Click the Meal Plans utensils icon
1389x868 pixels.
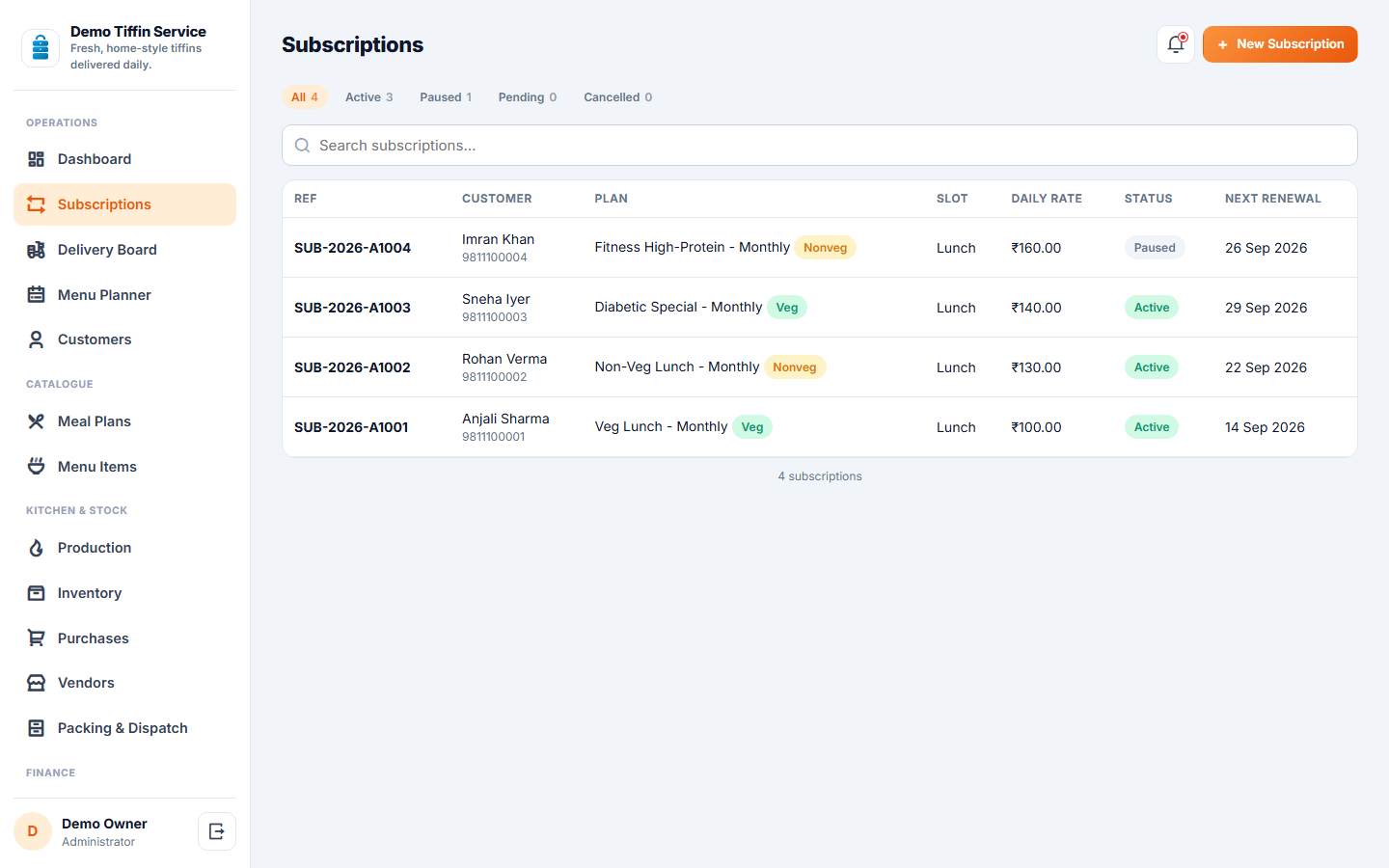pos(36,421)
